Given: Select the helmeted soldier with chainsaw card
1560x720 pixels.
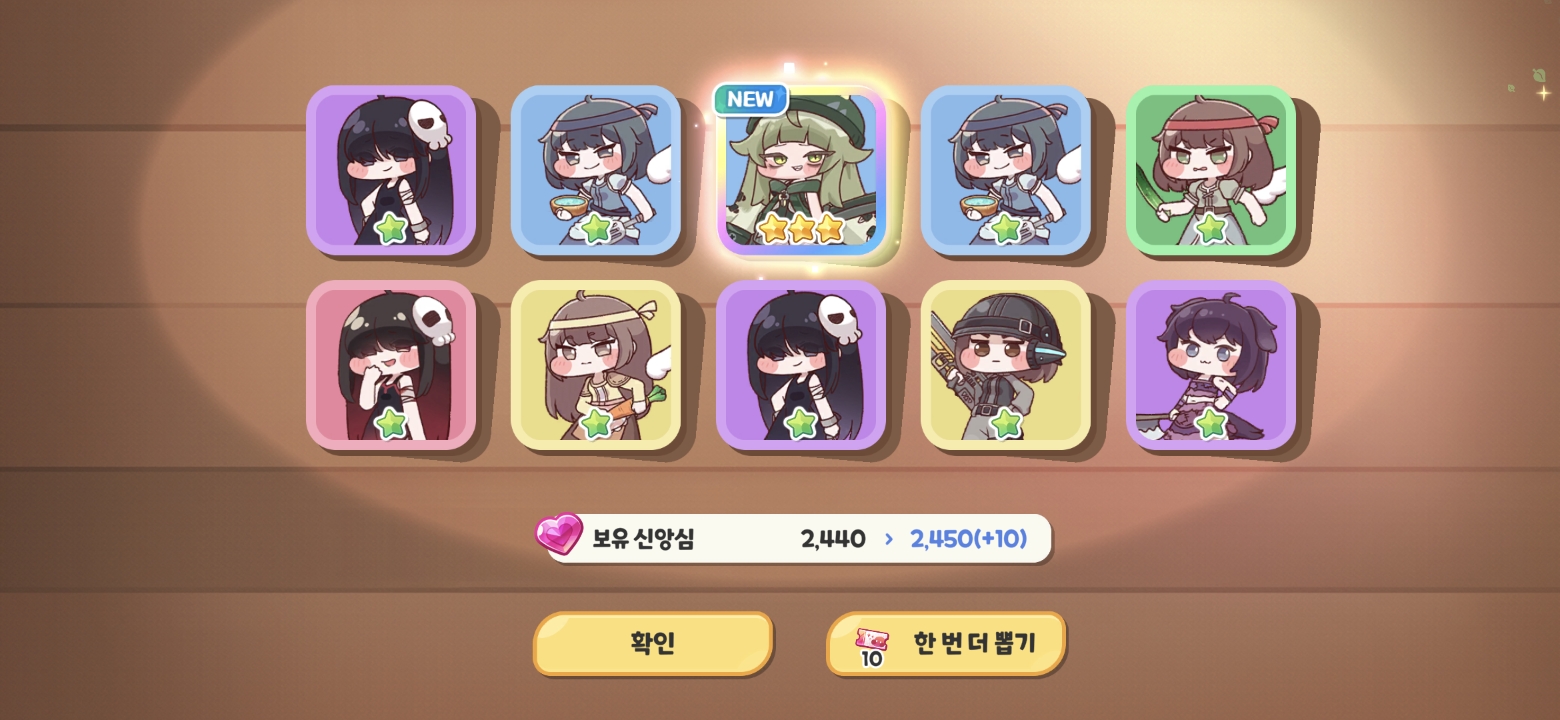Looking at the screenshot, I should click(x=1006, y=365).
